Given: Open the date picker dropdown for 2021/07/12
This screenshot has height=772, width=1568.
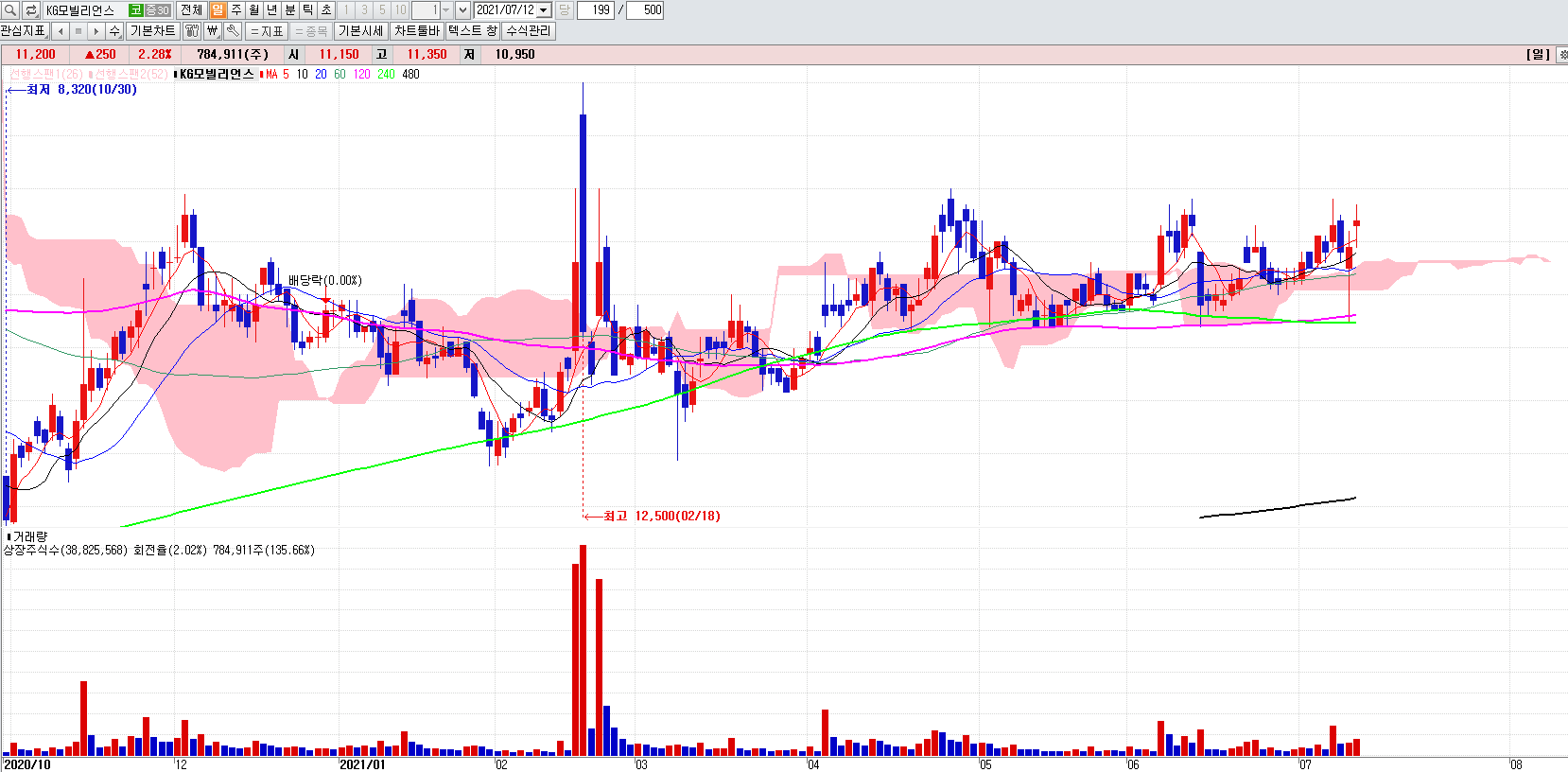Looking at the screenshot, I should (544, 10).
